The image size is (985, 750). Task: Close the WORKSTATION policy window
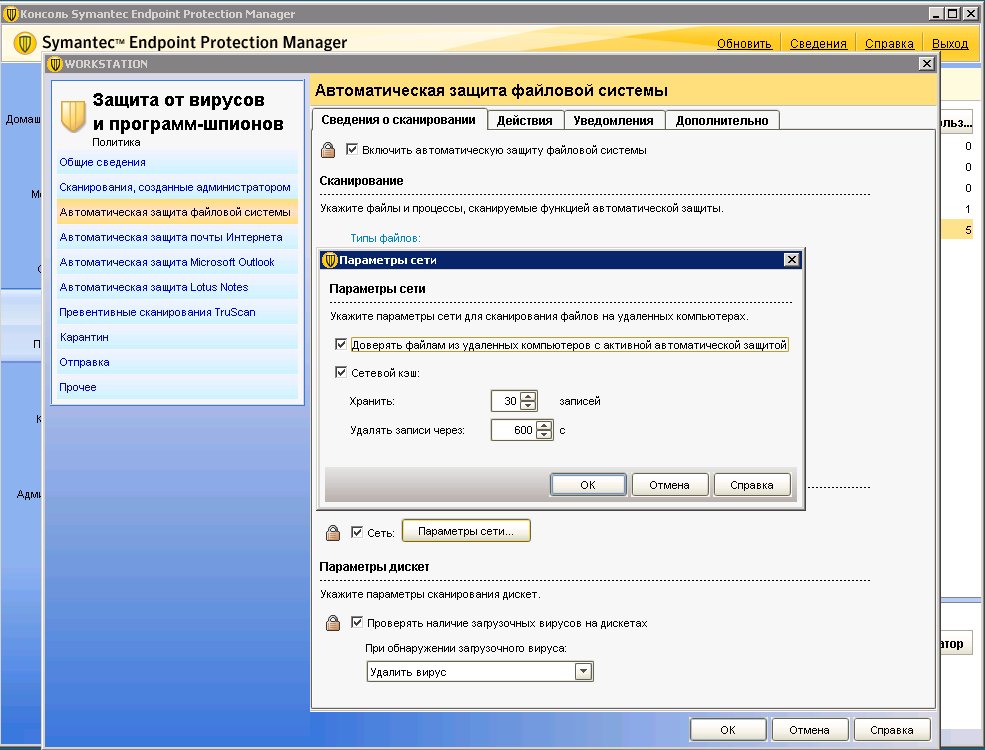926,63
